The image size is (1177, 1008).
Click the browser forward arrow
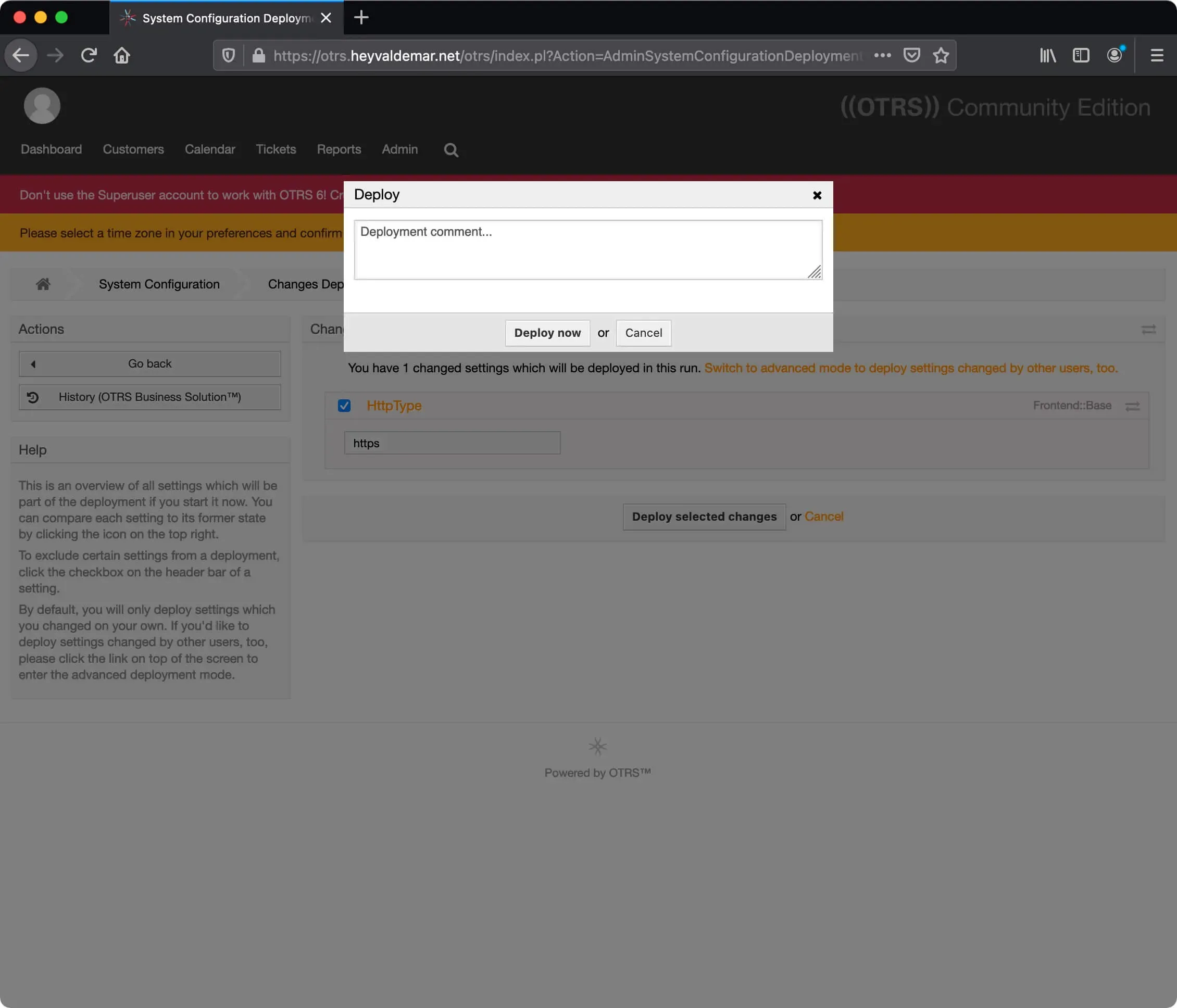(x=55, y=55)
